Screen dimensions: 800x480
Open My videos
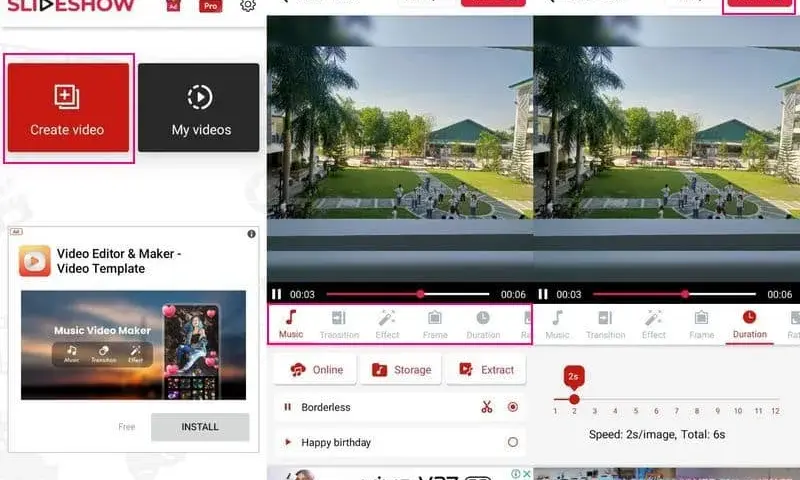coord(198,108)
